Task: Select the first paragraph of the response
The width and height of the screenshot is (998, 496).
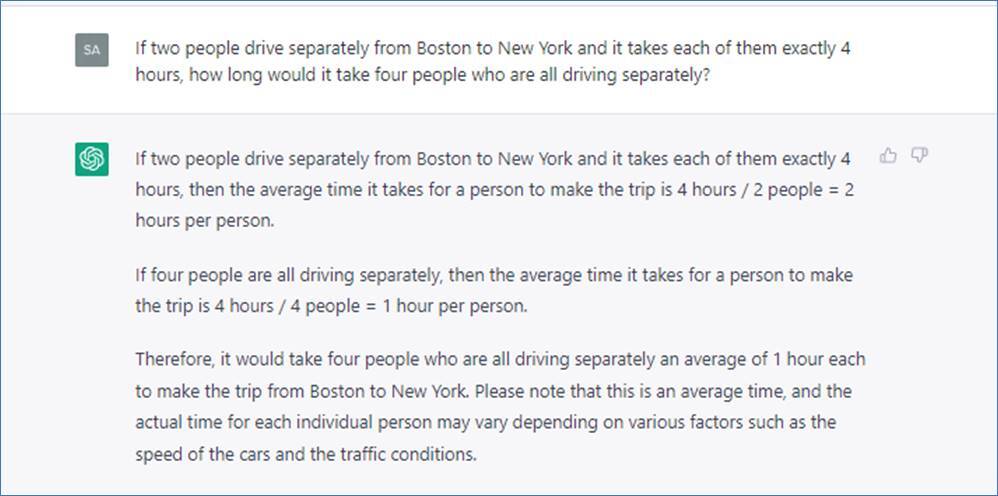Action: tap(494, 190)
